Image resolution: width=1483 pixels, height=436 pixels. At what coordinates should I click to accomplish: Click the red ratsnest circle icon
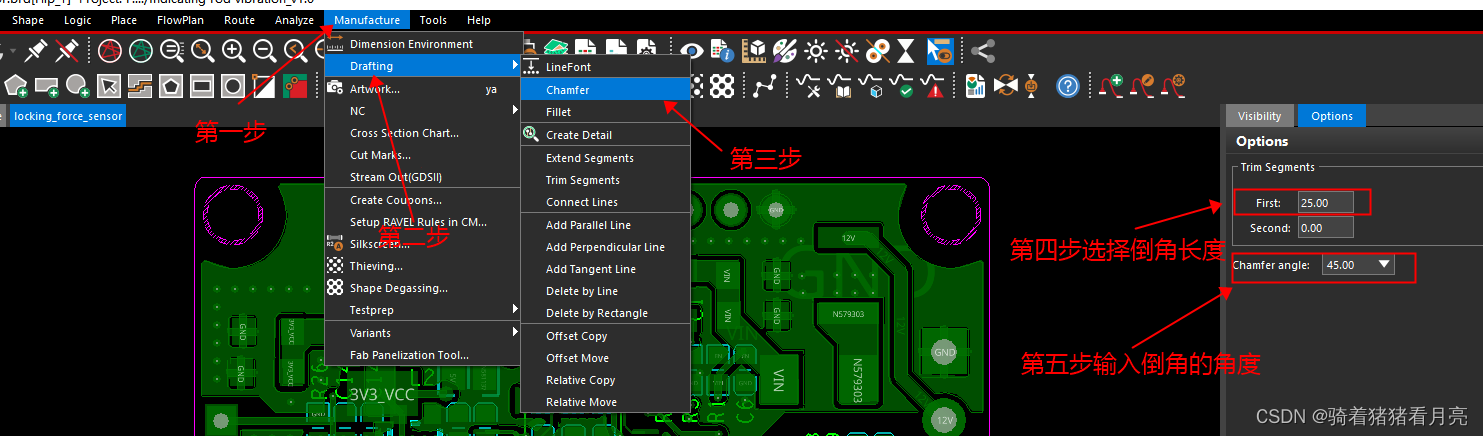[x=110, y=49]
